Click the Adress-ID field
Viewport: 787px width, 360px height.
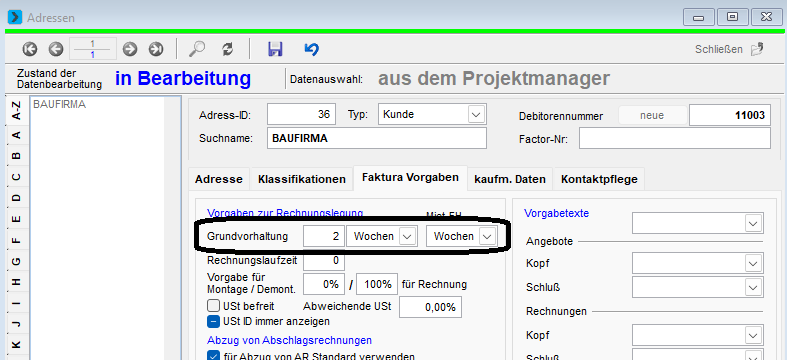(x=301, y=114)
